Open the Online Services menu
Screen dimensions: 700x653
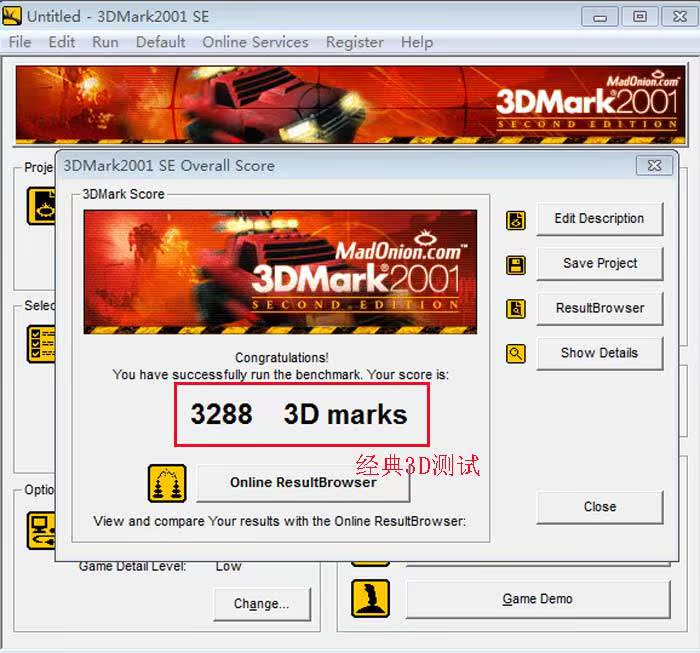[x=255, y=42]
